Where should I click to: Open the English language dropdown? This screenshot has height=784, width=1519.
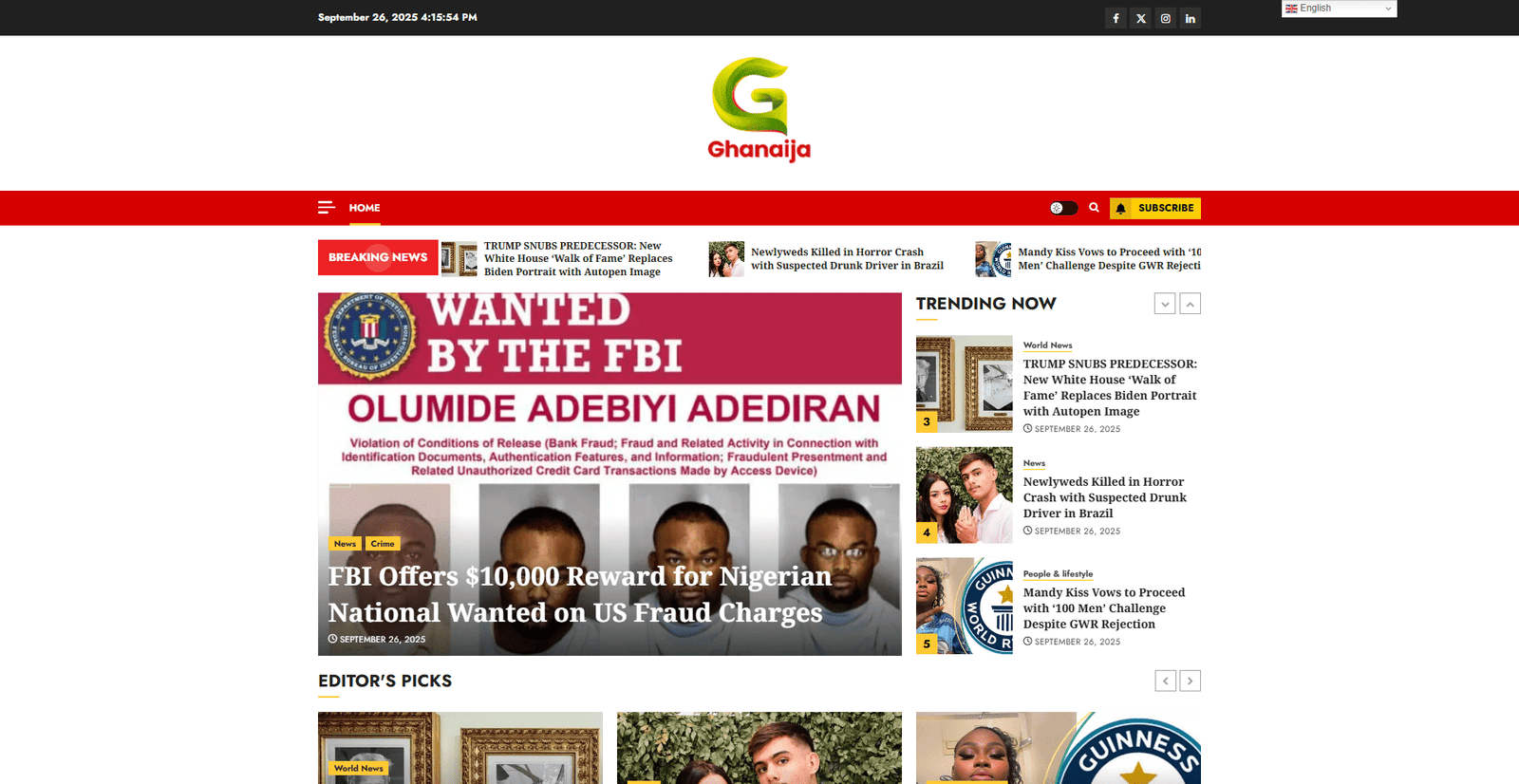point(1339,9)
